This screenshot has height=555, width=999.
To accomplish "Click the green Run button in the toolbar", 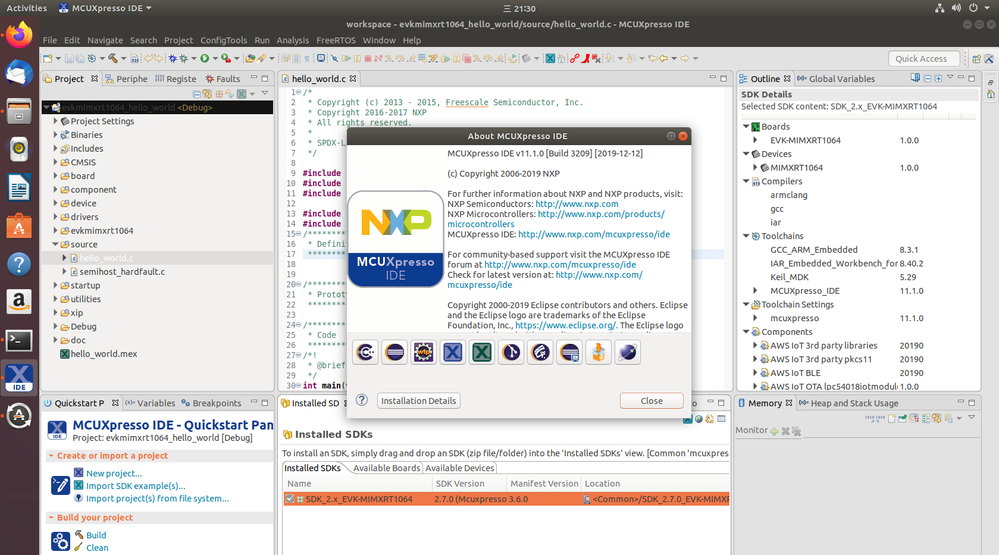I will coord(205,59).
